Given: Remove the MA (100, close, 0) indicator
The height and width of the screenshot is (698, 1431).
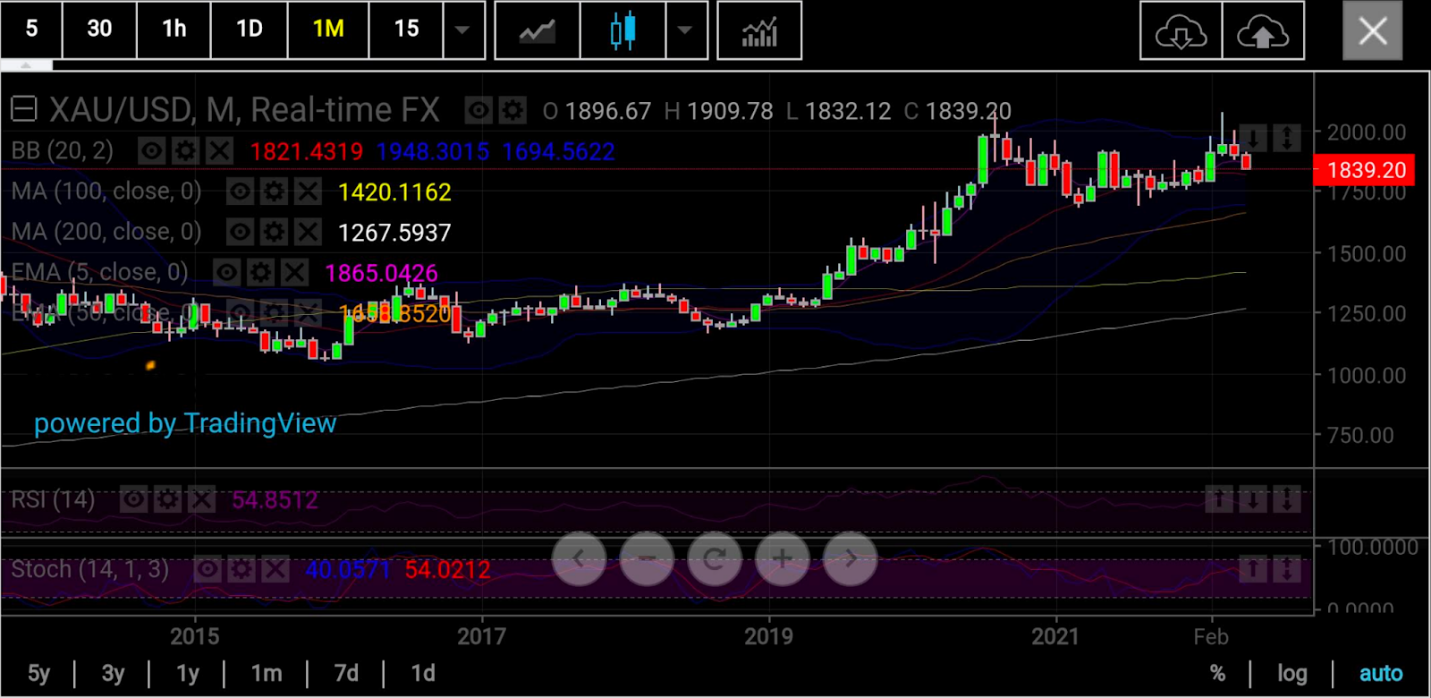Looking at the screenshot, I should click(x=308, y=191).
